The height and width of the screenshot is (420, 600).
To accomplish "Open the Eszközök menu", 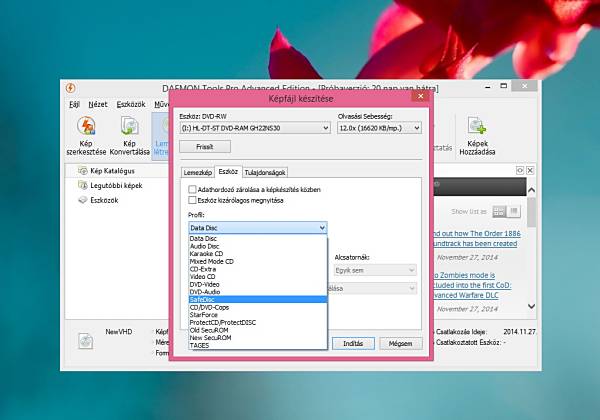I will (130, 104).
